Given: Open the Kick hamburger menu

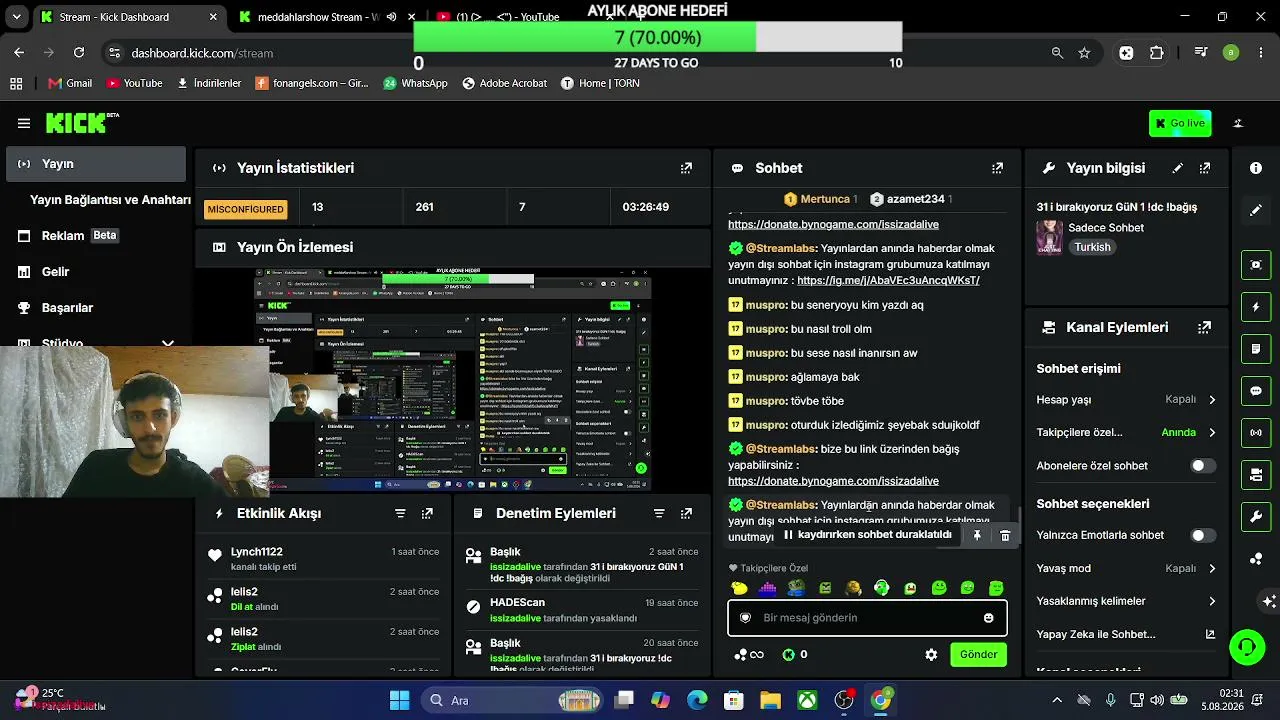Looking at the screenshot, I should tap(24, 123).
